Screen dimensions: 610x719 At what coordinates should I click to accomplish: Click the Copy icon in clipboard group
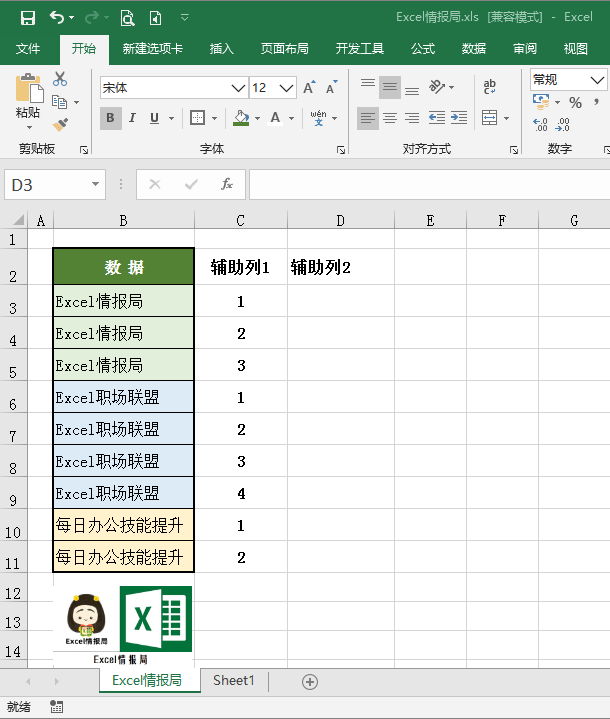pos(60,101)
